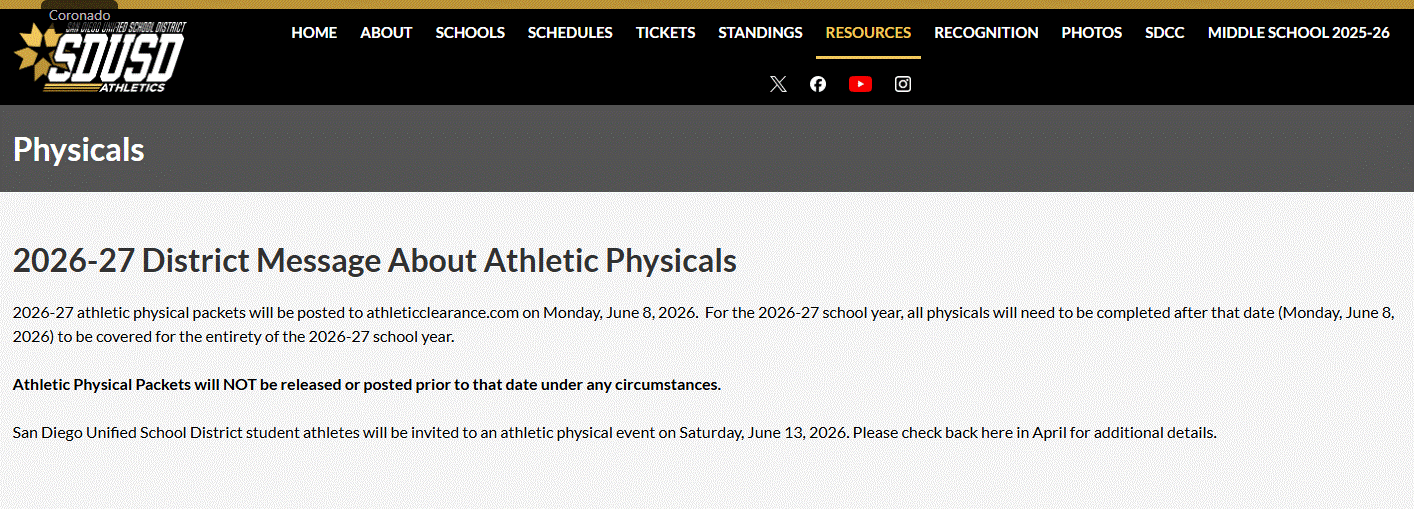Open the Instagram social icon
The width and height of the screenshot is (1414, 509).
pos(903,84)
